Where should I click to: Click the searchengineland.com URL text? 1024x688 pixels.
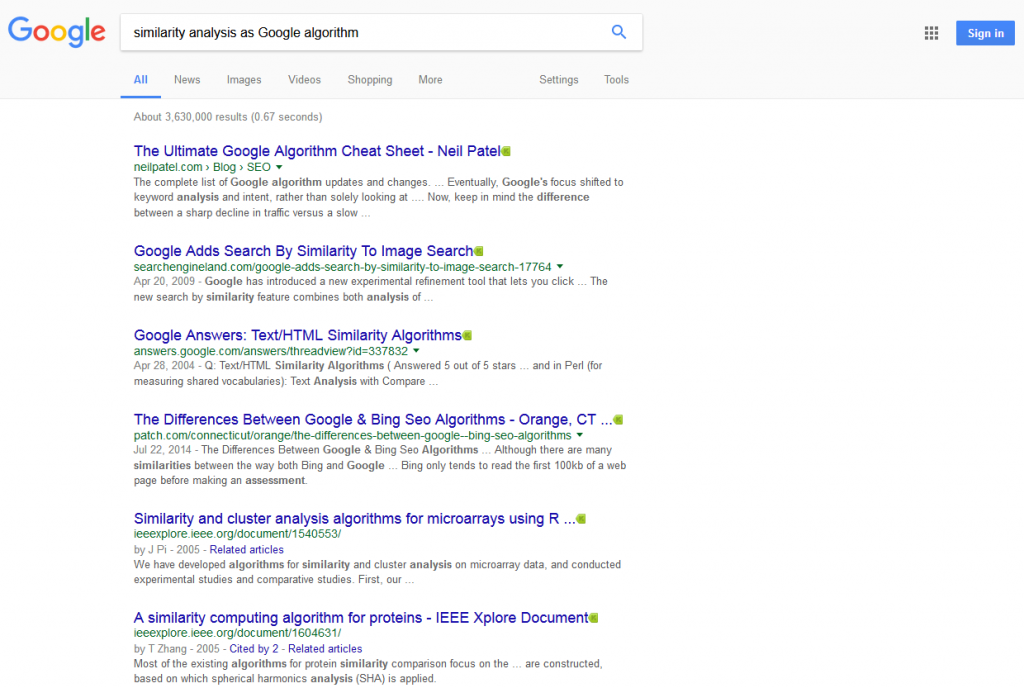click(x=342, y=267)
